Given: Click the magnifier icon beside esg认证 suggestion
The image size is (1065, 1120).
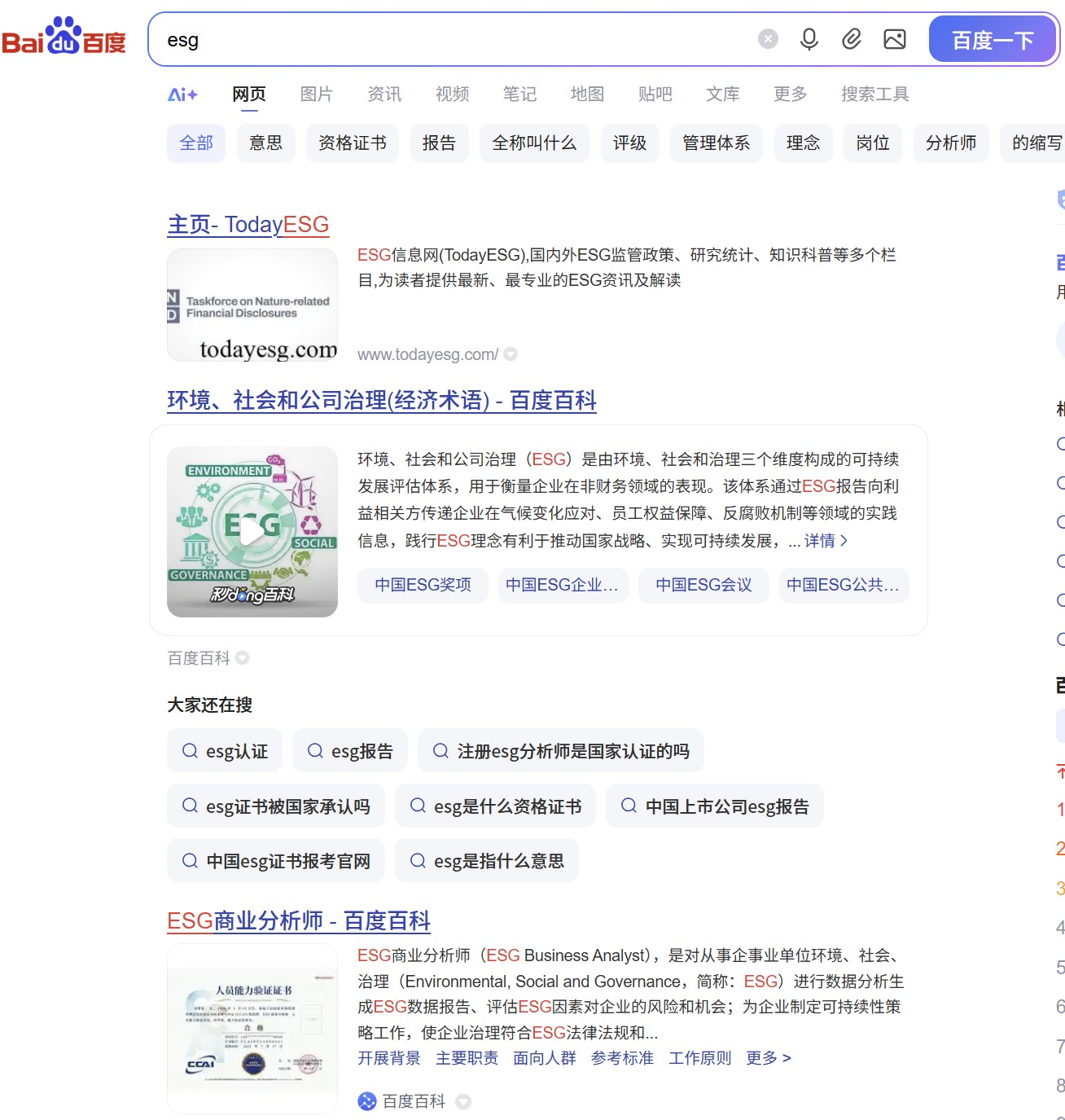Looking at the screenshot, I should coord(191,750).
